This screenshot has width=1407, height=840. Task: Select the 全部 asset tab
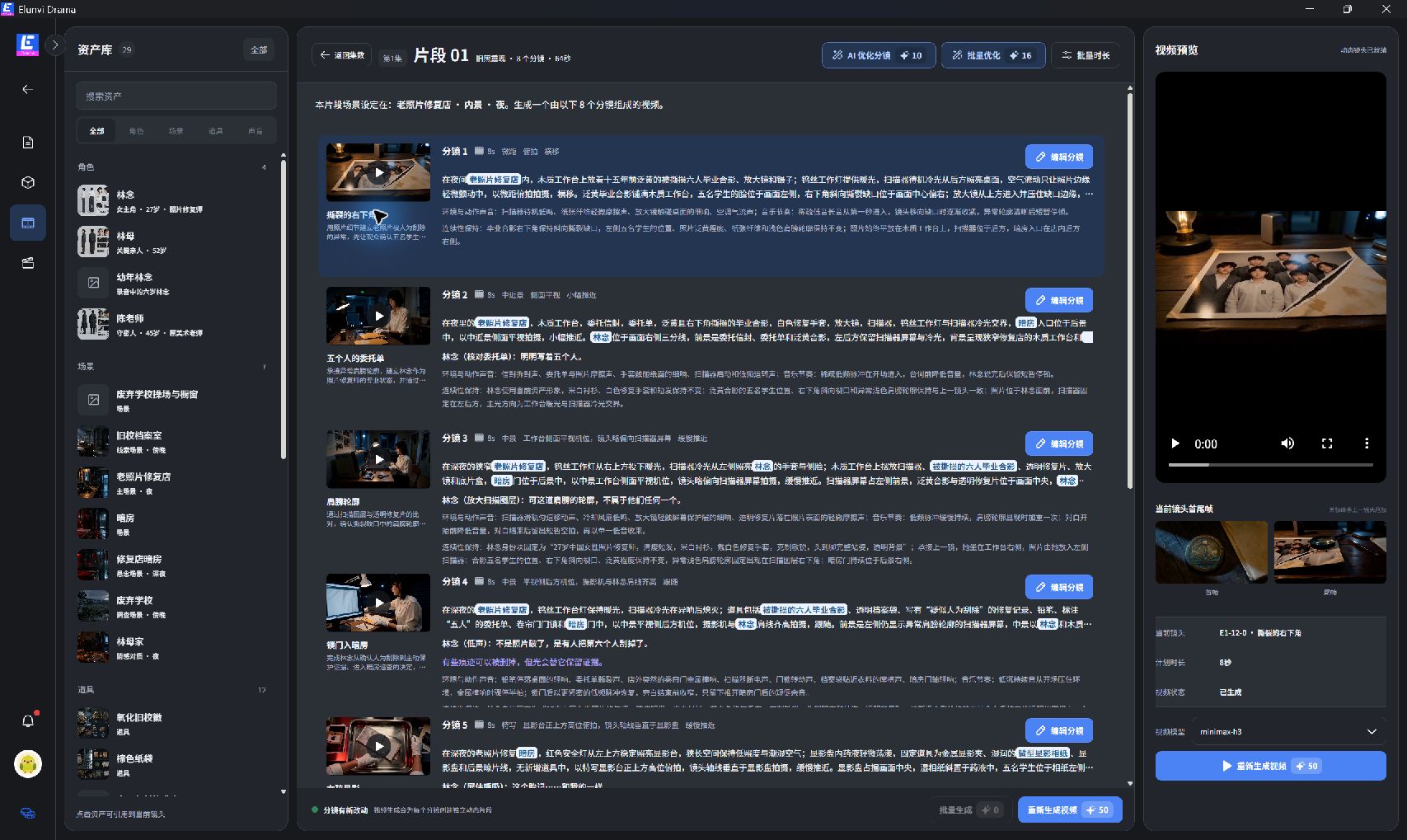[97, 131]
